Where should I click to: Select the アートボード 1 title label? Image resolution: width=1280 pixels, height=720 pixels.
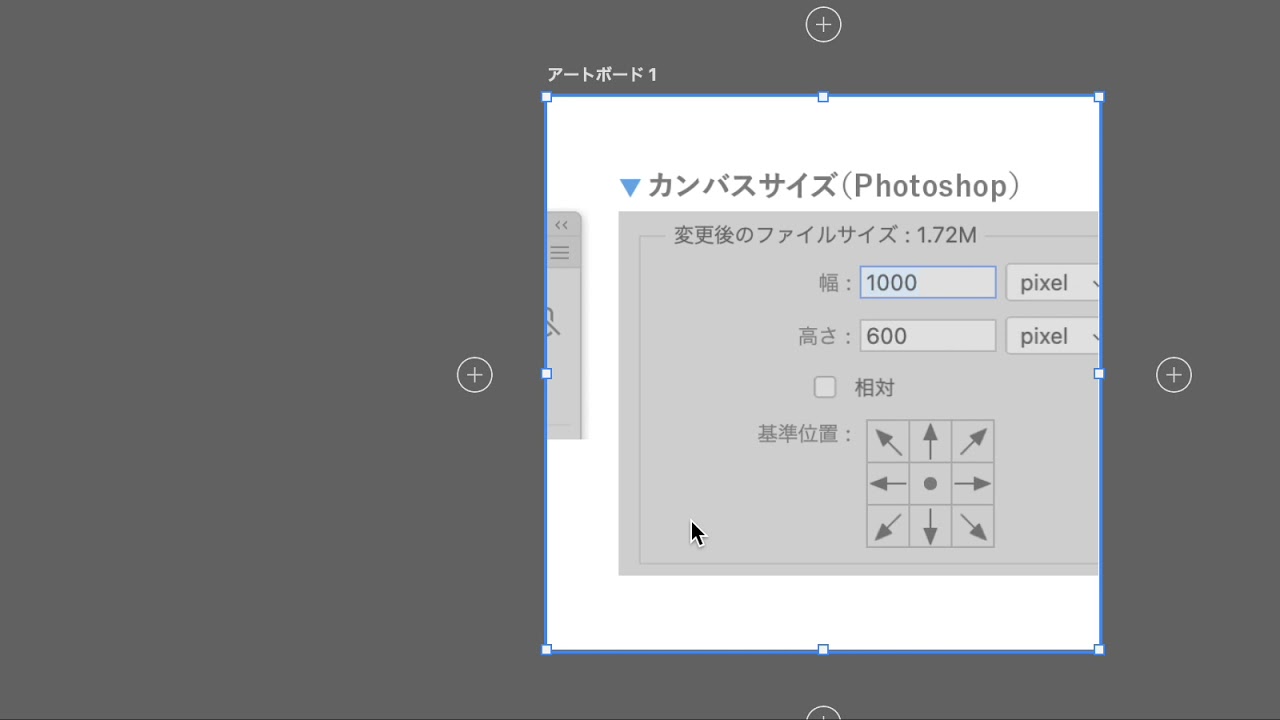(601, 75)
